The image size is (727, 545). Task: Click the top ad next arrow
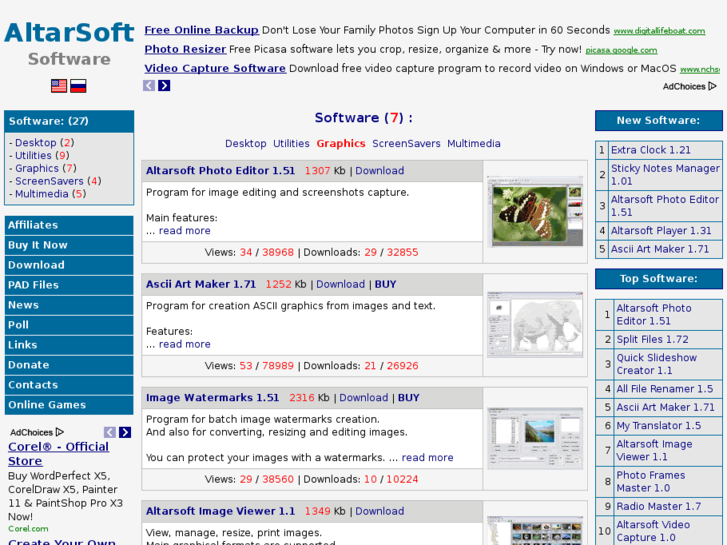(x=164, y=85)
